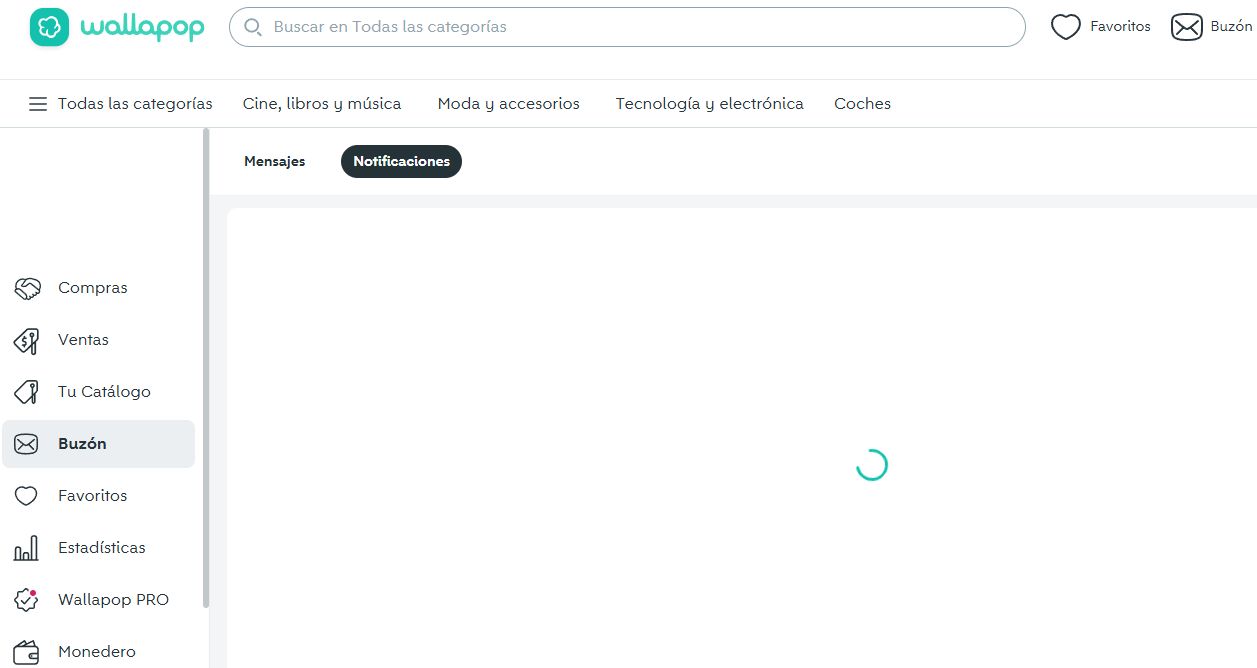The width and height of the screenshot is (1257, 668).
Task: Open the 'Cine, libros y música' category
Action: (322, 104)
